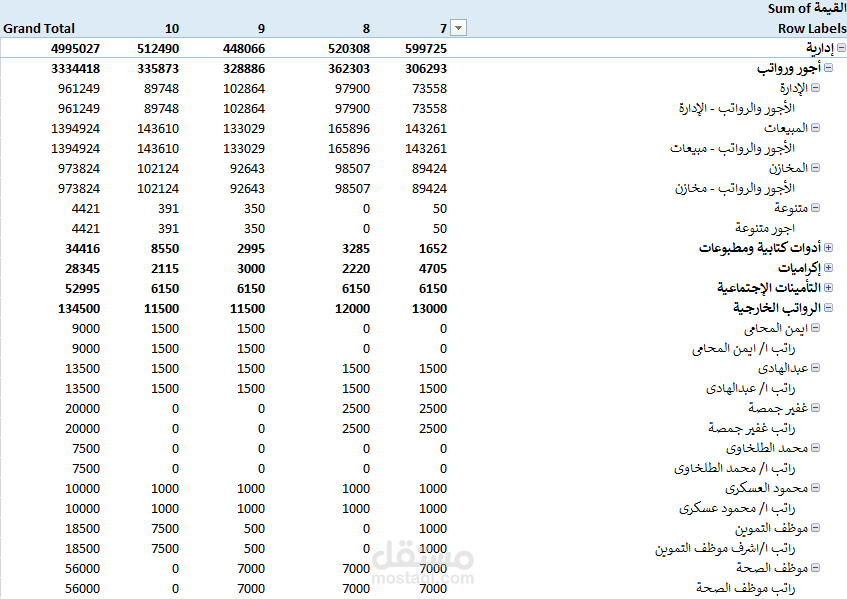847x599 pixels.
Task: Select cell 2220 in إكراميات row
Action: point(356,268)
